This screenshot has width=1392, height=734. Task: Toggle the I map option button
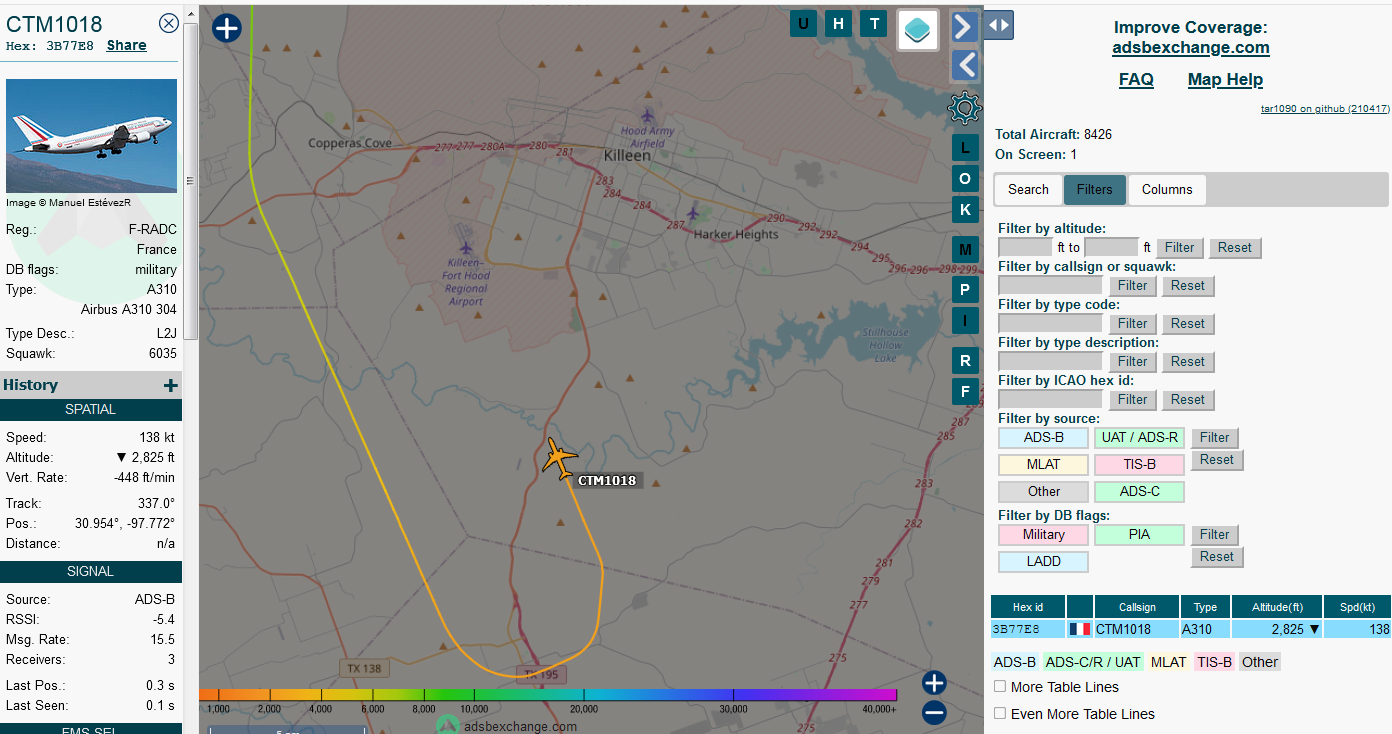coord(965,321)
